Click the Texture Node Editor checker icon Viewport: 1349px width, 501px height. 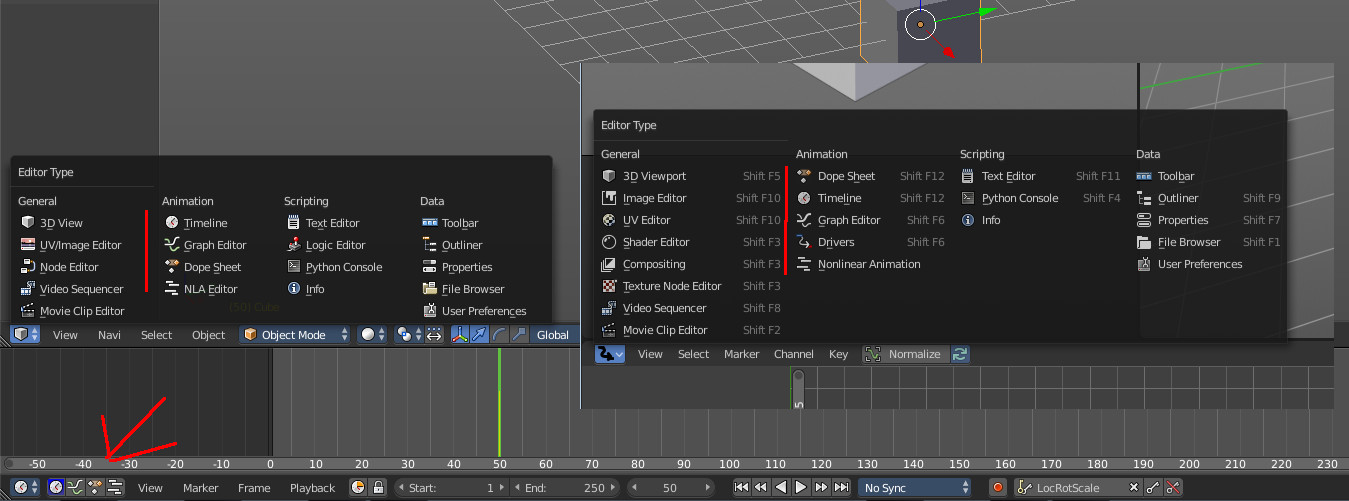click(x=609, y=286)
